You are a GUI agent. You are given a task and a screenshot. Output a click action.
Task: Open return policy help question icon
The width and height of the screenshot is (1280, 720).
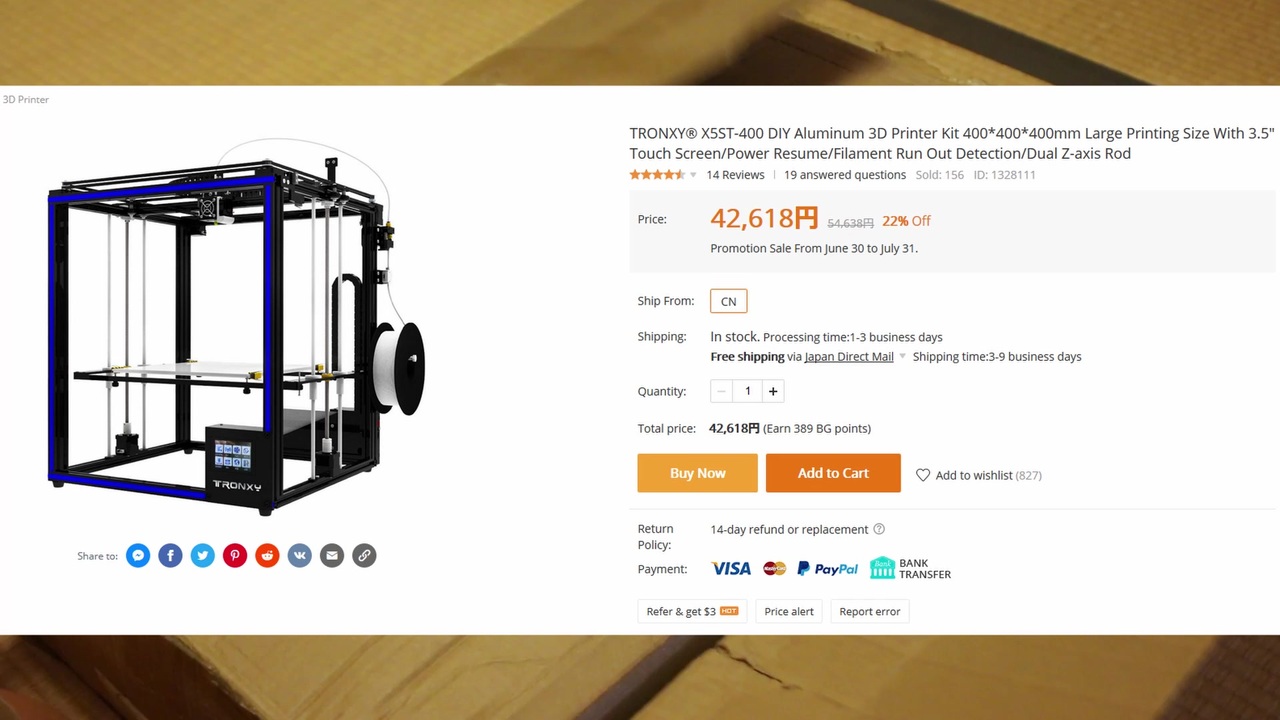point(879,529)
